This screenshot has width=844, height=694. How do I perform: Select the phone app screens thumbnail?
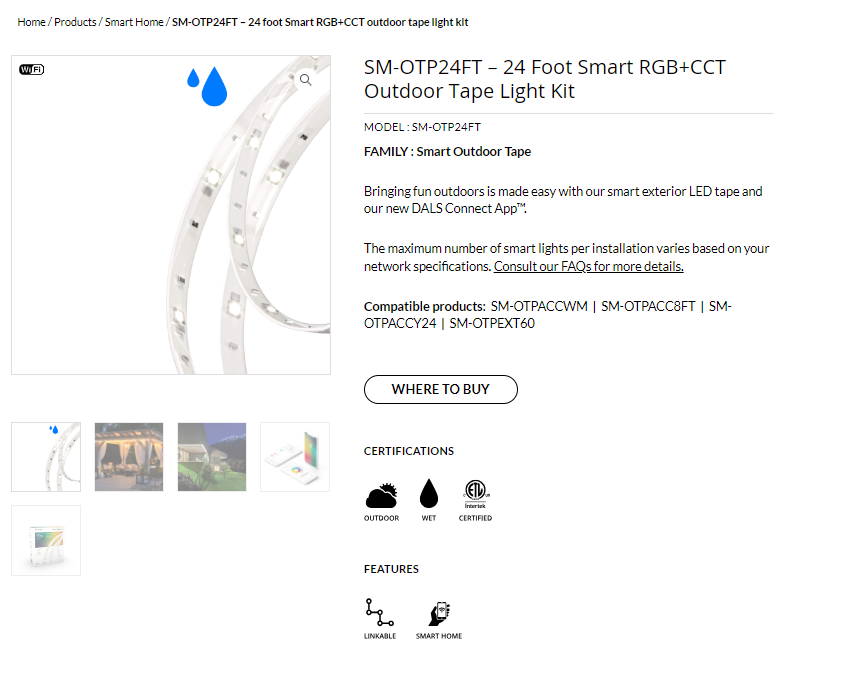tap(295, 457)
